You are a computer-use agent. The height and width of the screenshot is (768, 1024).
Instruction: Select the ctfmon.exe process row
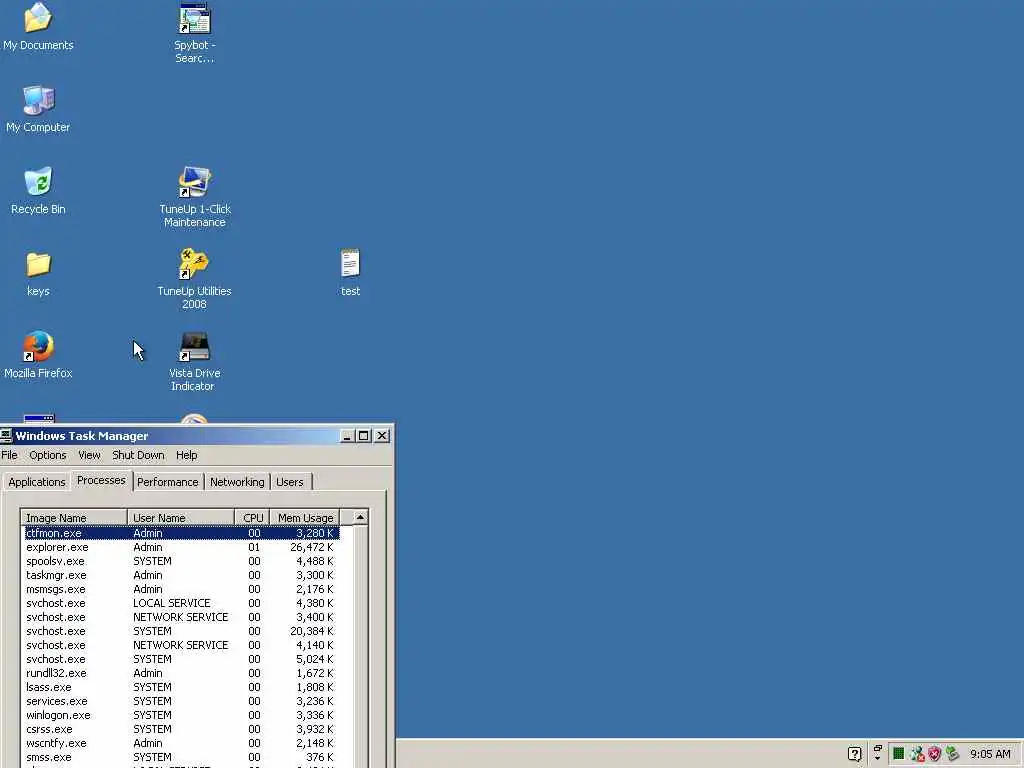click(181, 533)
